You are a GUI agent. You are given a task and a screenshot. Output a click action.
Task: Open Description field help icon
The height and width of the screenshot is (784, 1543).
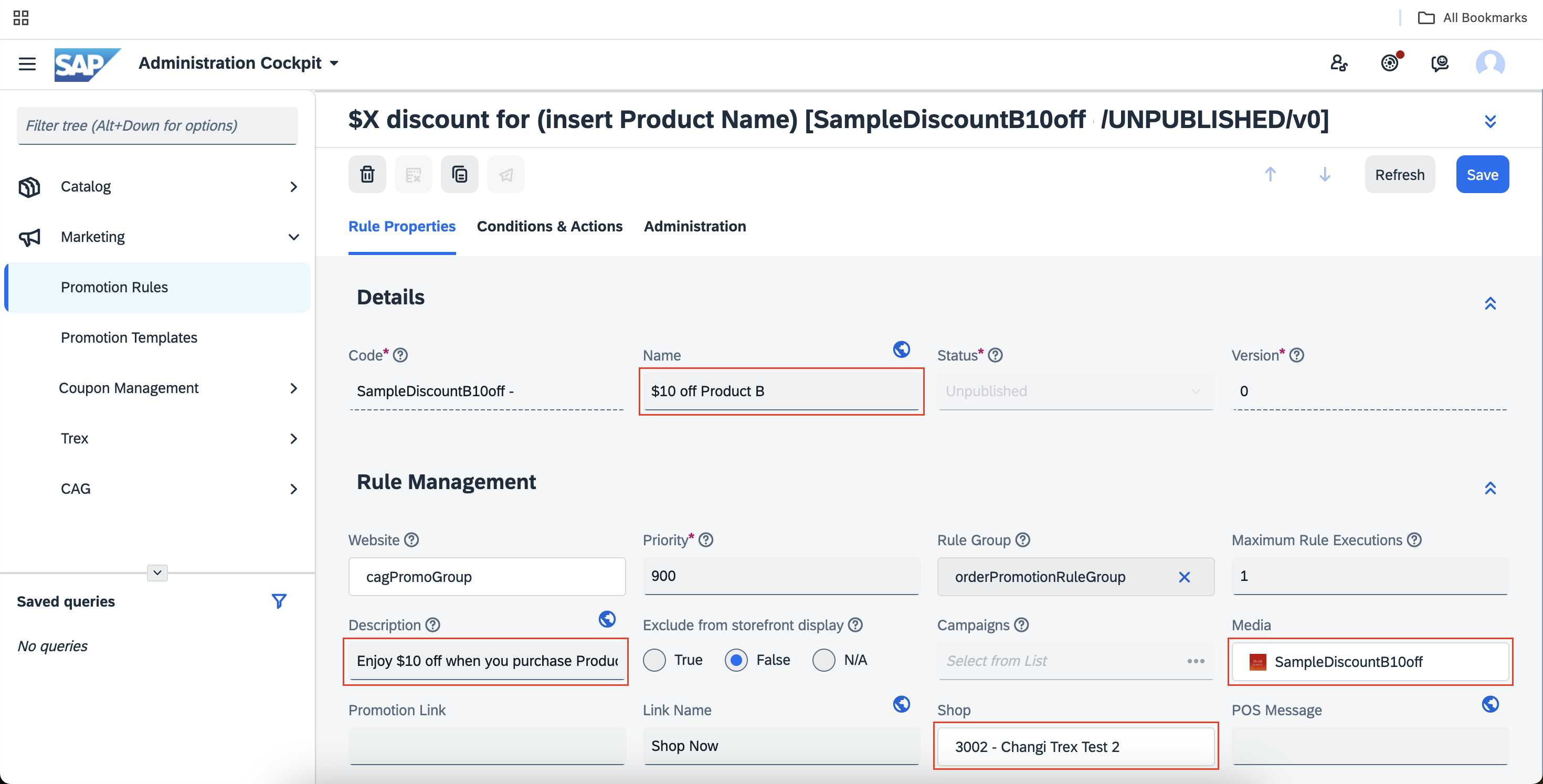tap(432, 624)
